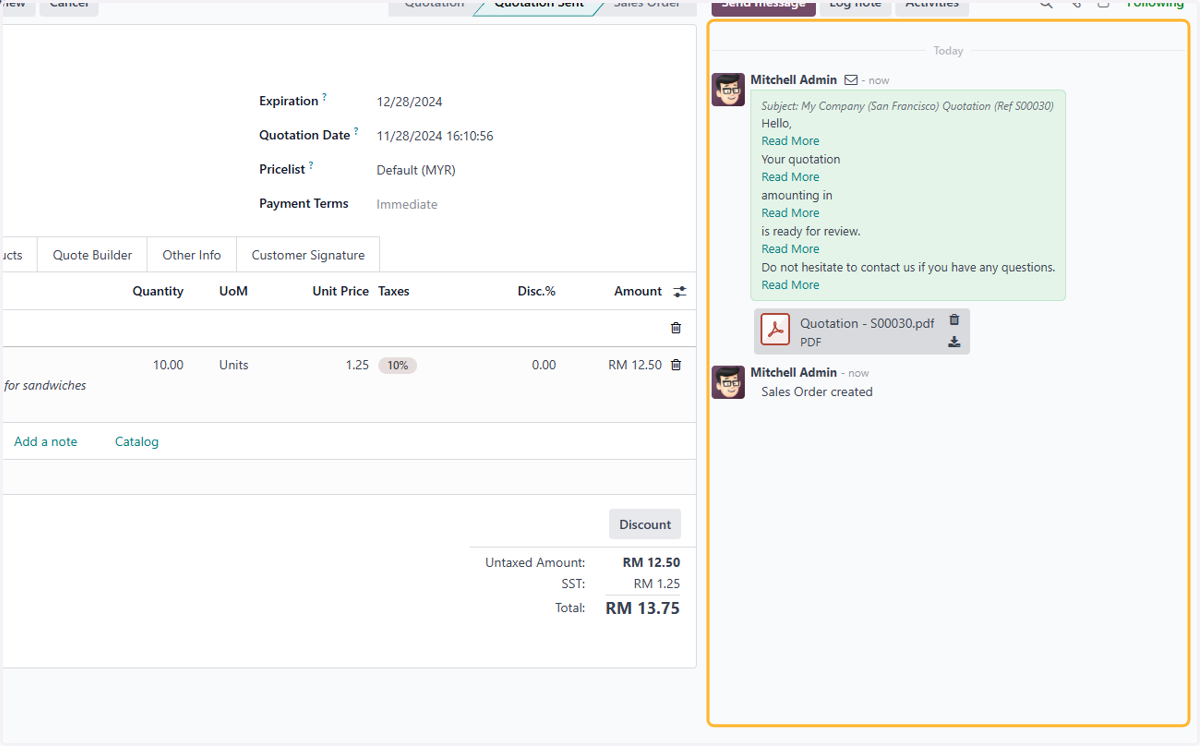Show help tooltip for Expiration
Screen dimensions: 1200x746
(x=324, y=98)
